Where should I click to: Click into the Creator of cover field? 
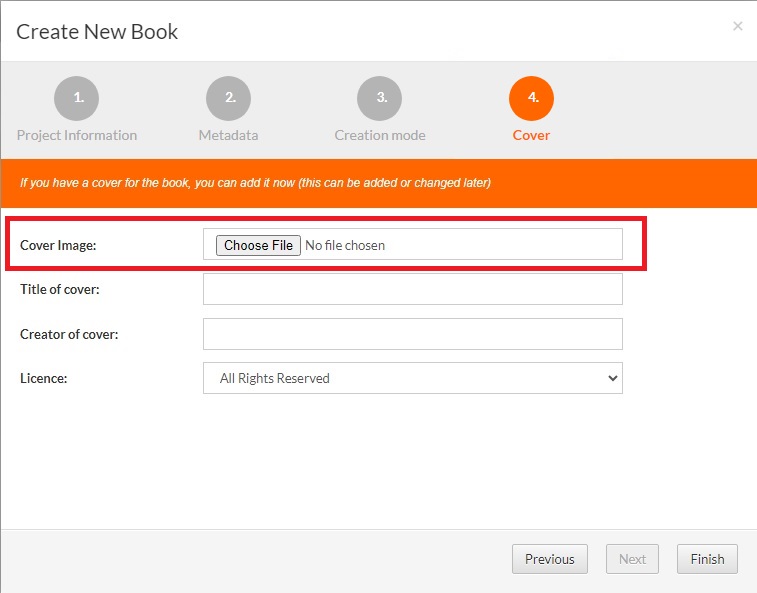click(x=412, y=334)
